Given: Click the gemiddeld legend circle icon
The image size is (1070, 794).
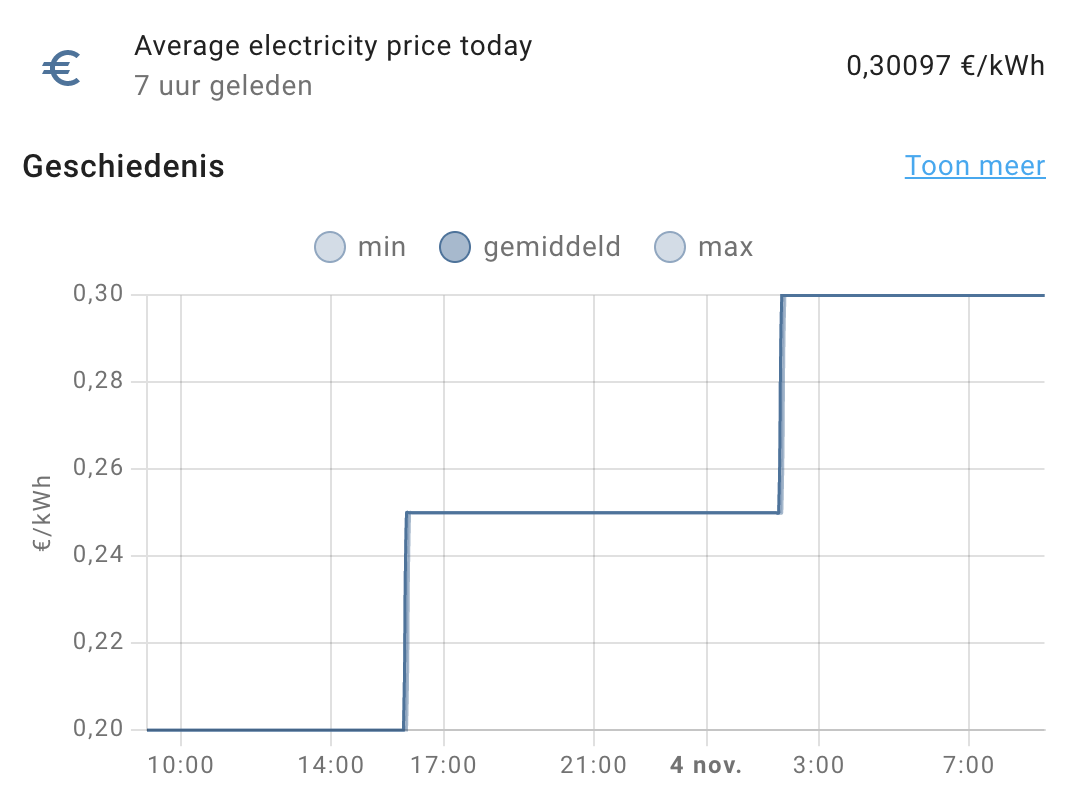Looking at the screenshot, I should click(455, 246).
